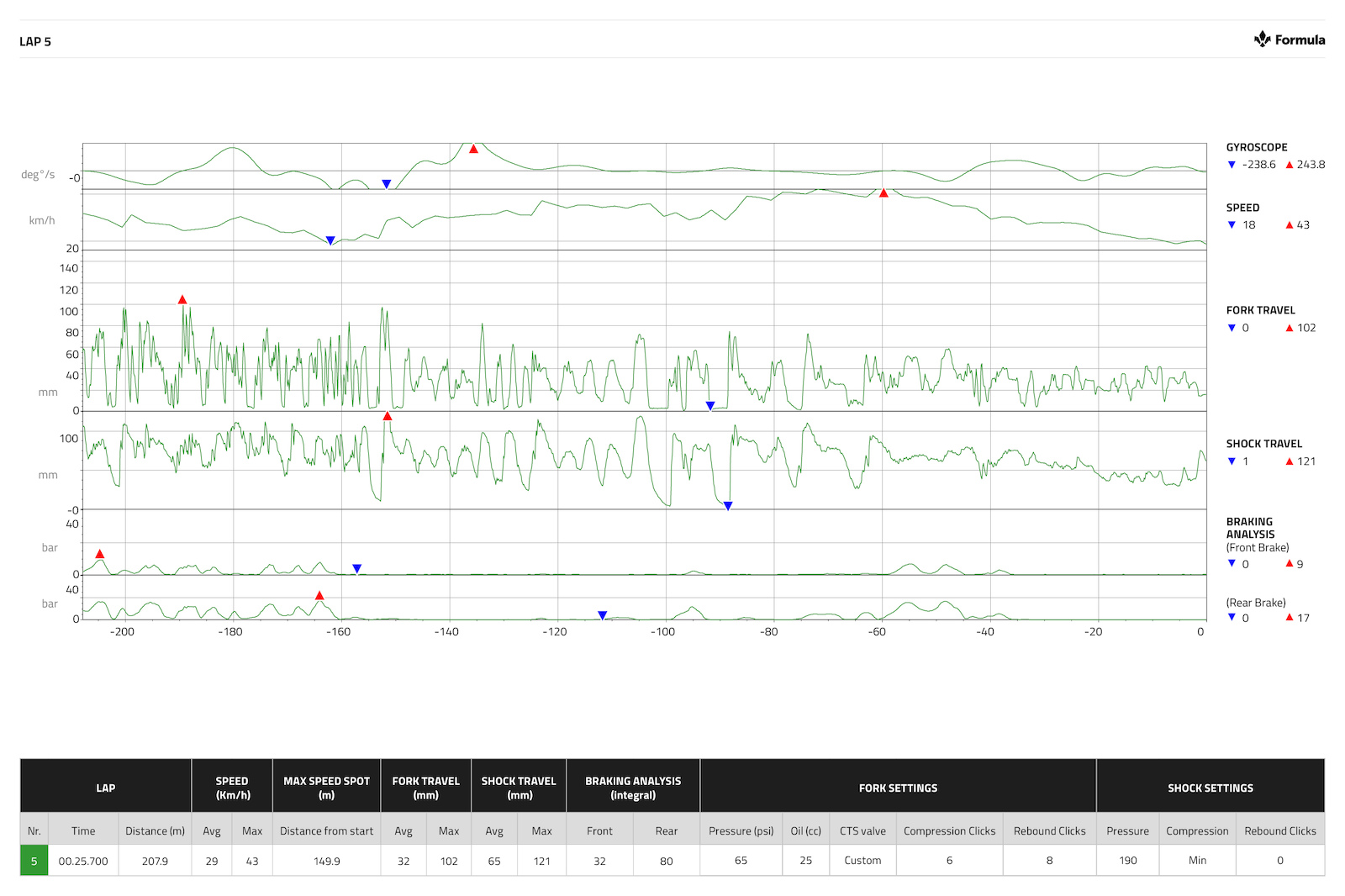Click the MAX SPEED SPOT header
This screenshot has height=896, width=1345.
tap(327, 788)
